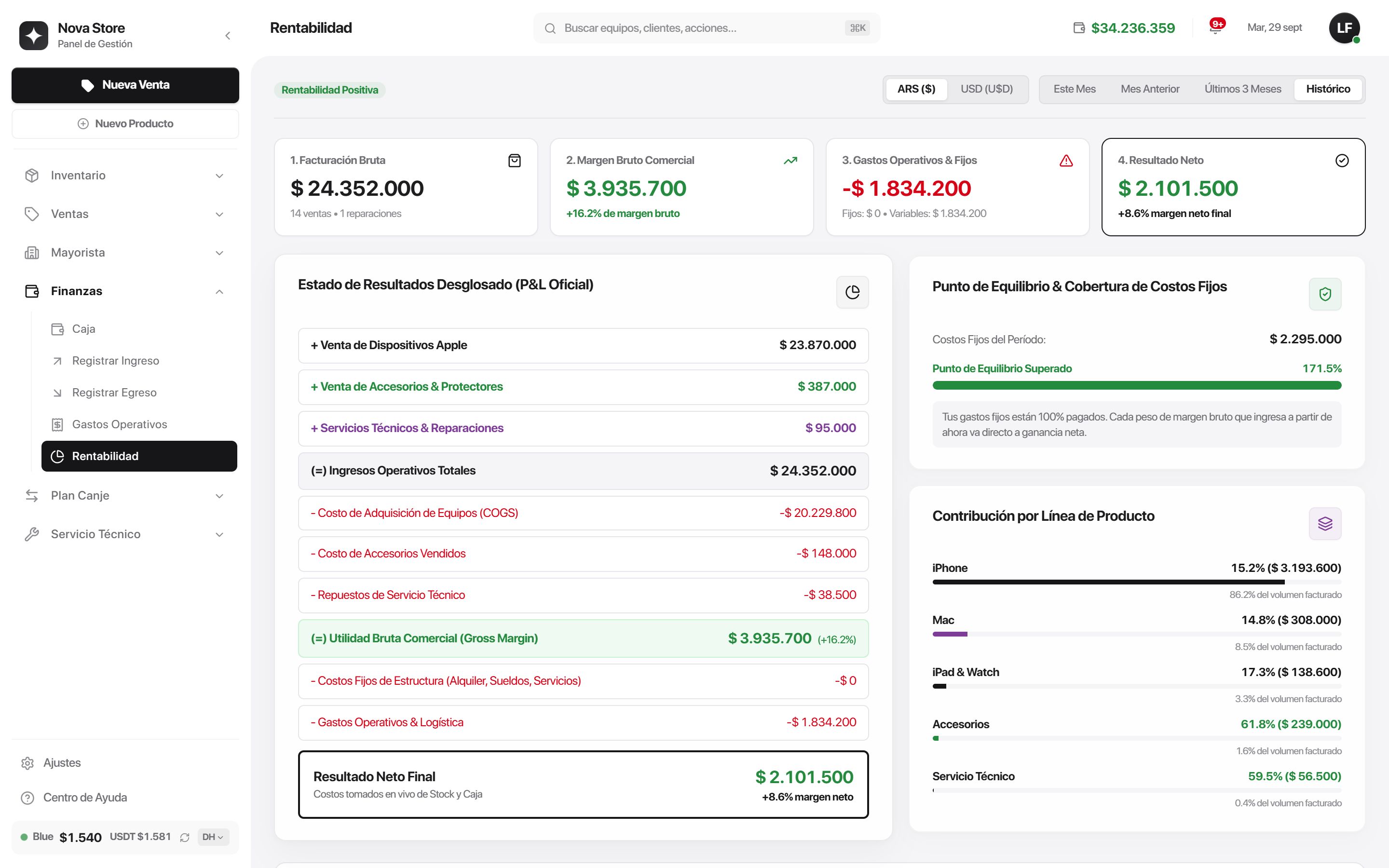Click the Nueva Venta button
Image resolution: width=1389 pixels, height=868 pixels.
[x=125, y=85]
